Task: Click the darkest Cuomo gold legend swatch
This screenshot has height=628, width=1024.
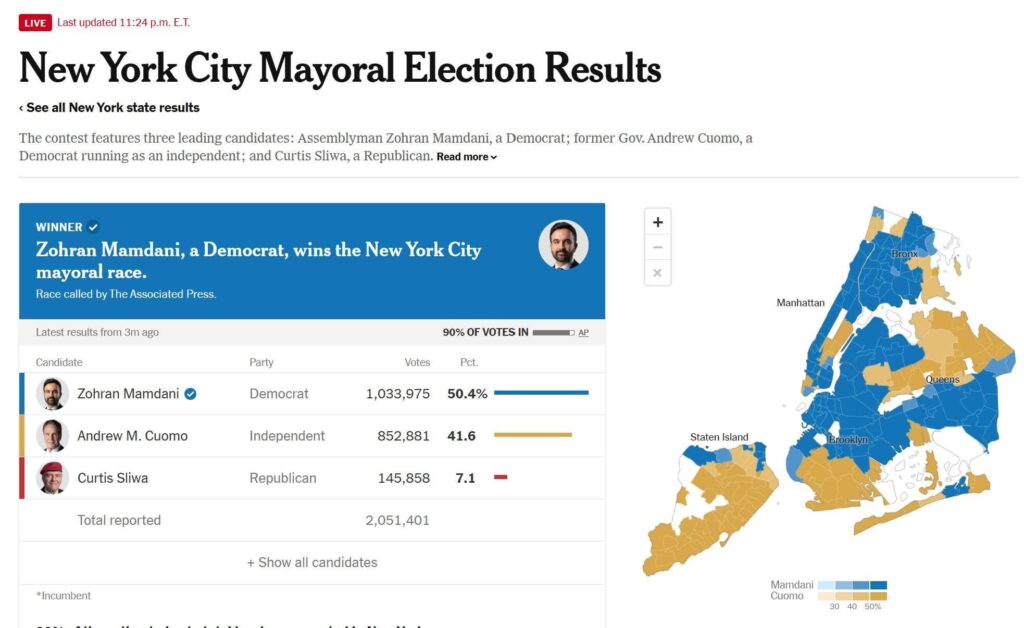Action: click(878, 596)
